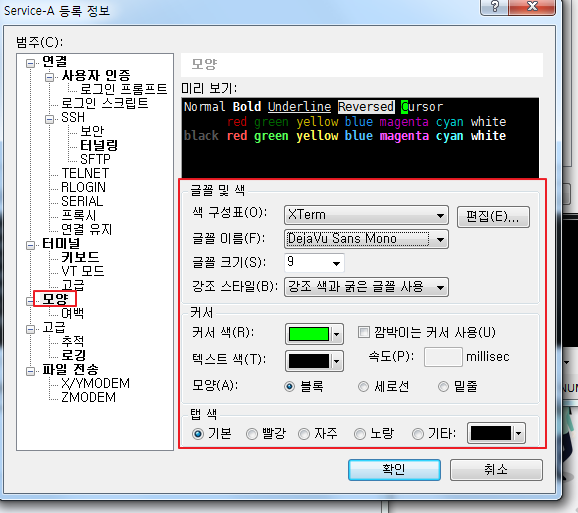
Task: Select 기타 tab color option
Action: (x=418, y=434)
